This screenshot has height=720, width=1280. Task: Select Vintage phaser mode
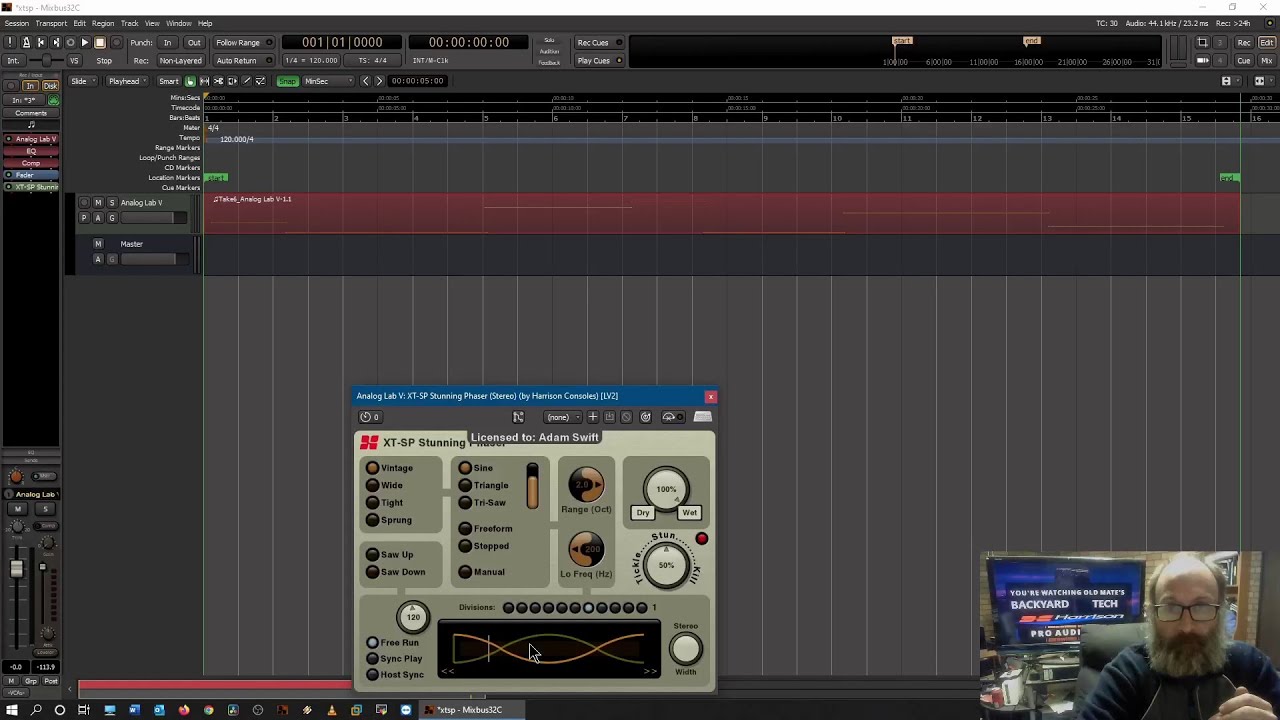pyautogui.click(x=389, y=468)
